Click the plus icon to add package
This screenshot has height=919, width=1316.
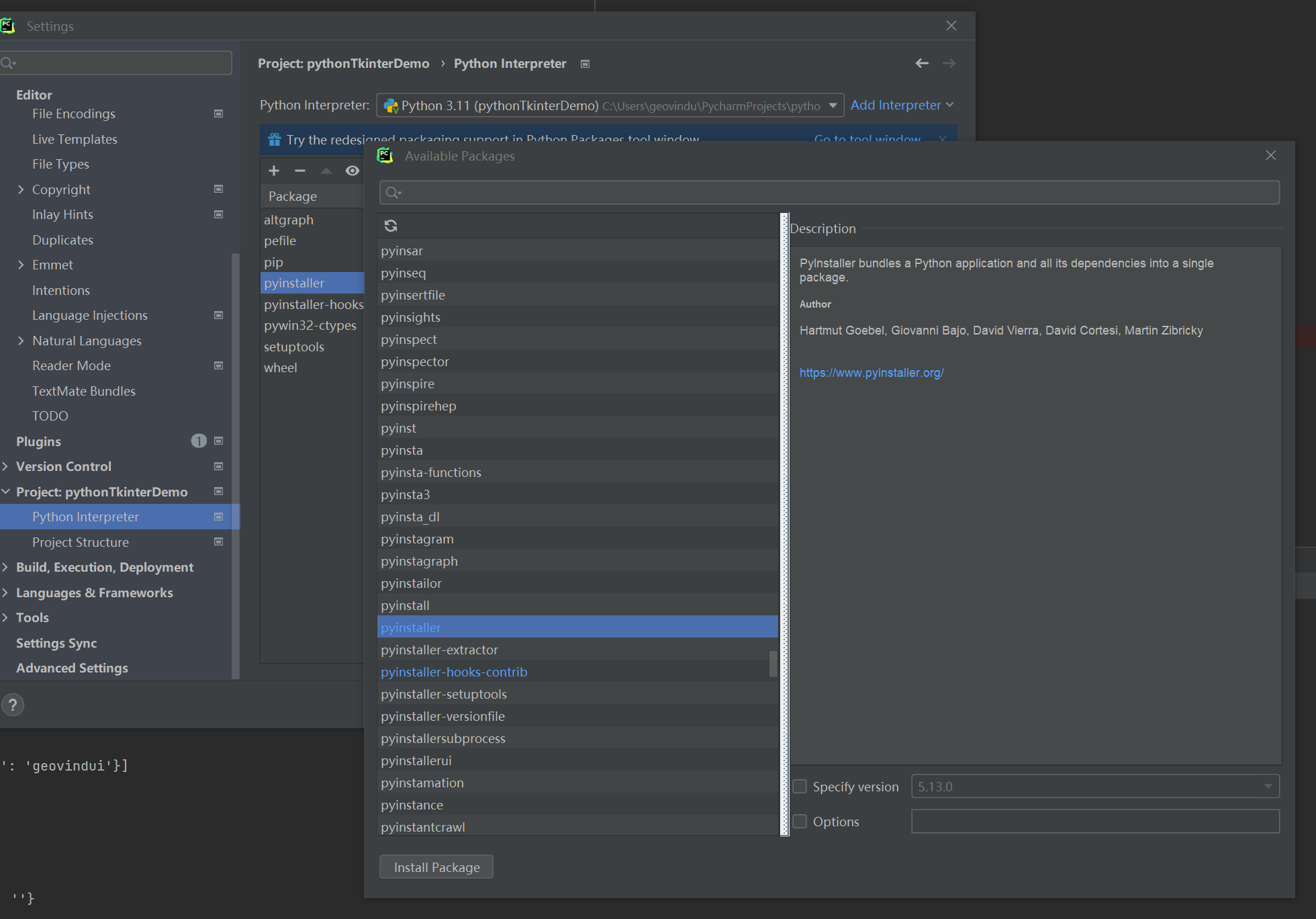(274, 171)
